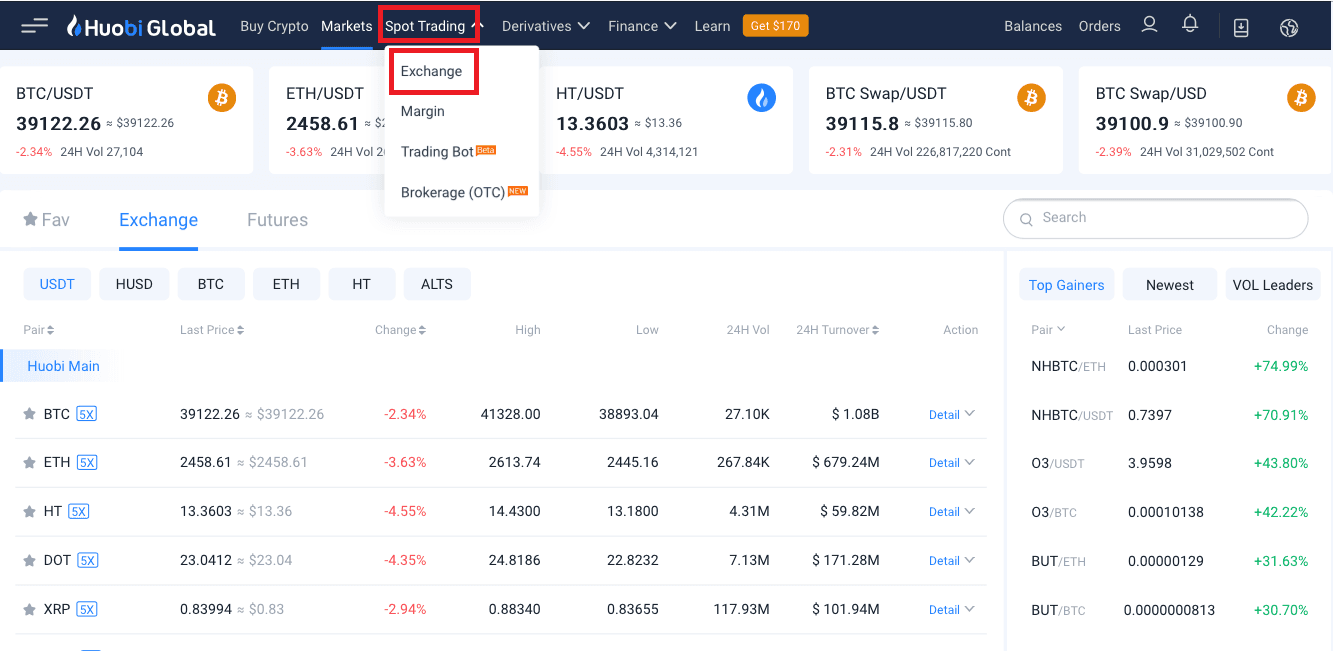Expand the Spot Trading dropdown
The height and width of the screenshot is (651, 1333).
coord(433,26)
